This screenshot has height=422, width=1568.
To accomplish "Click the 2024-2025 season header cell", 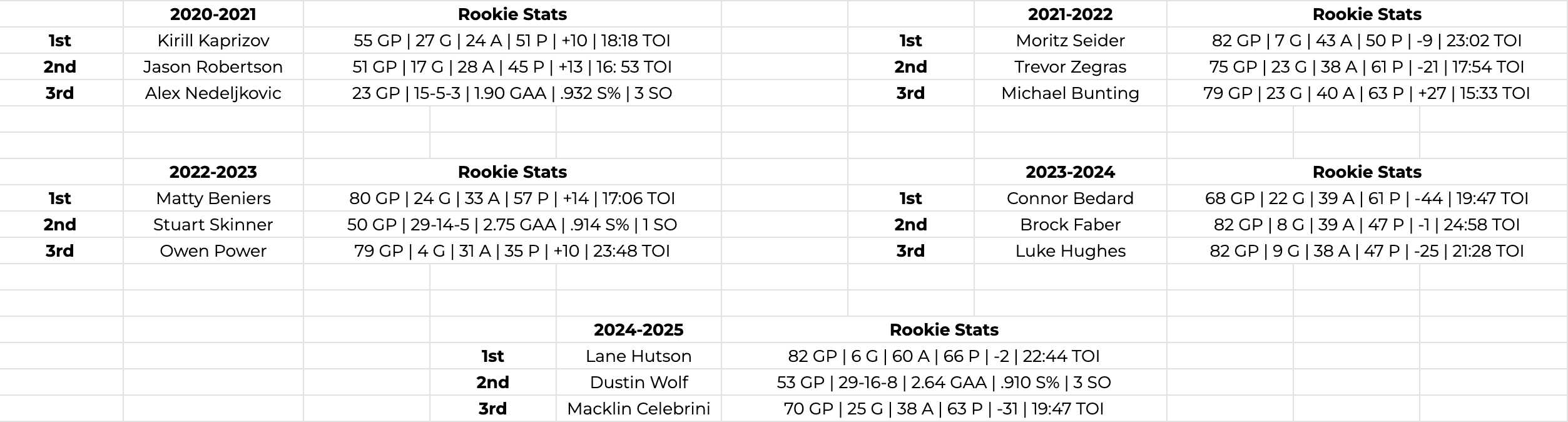I will (638, 330).
